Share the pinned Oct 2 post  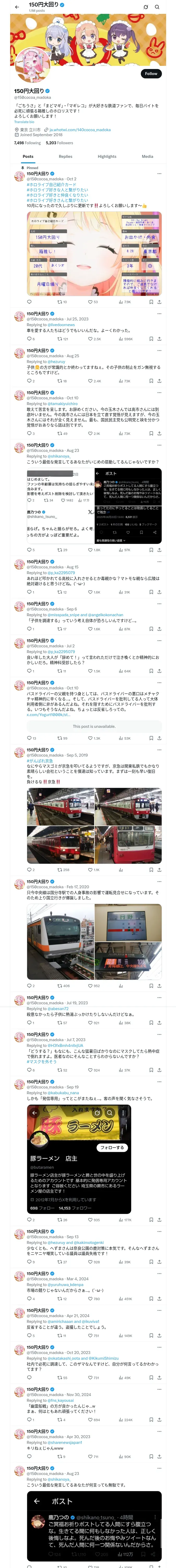coord(159,302)
